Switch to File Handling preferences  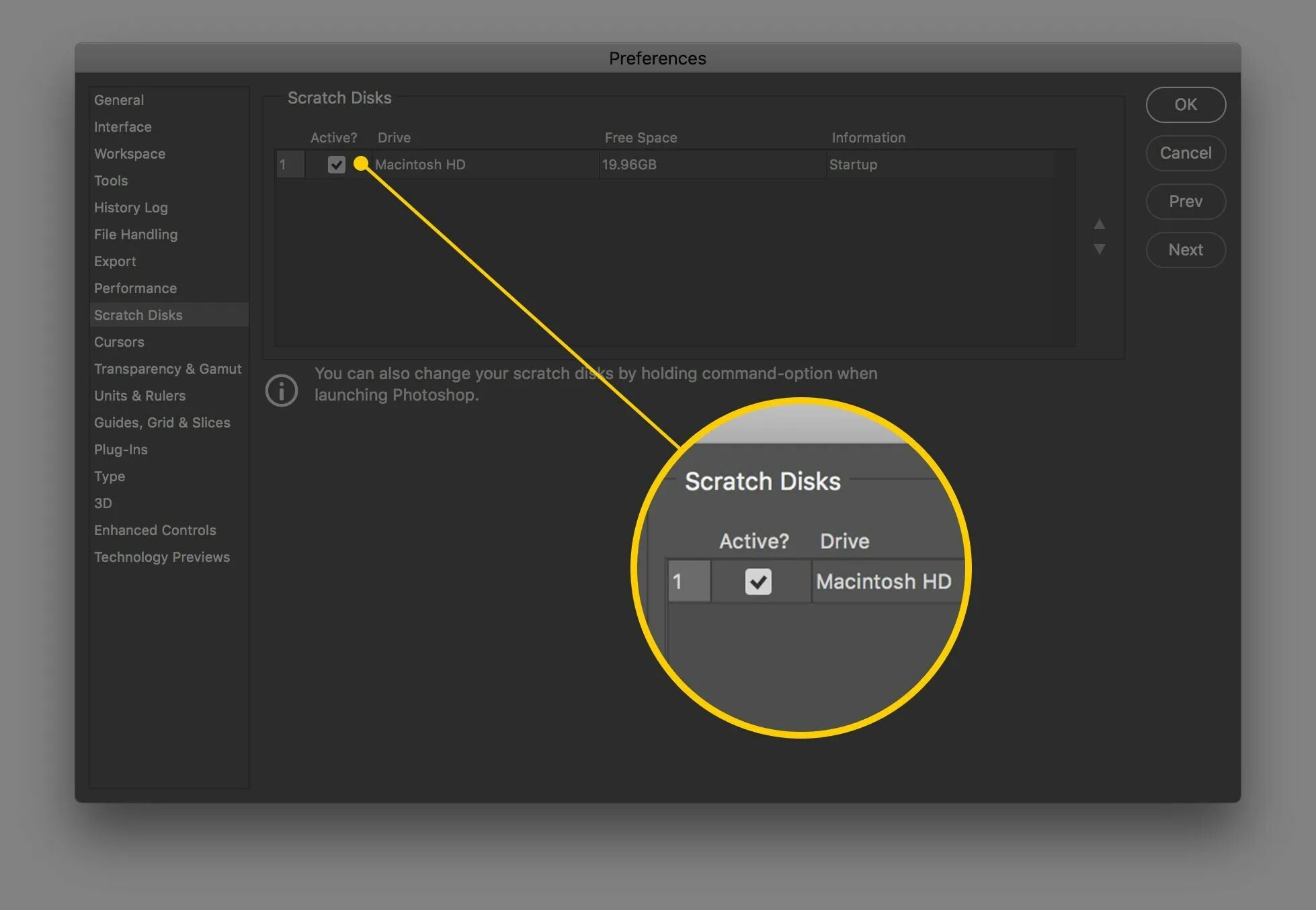tap(136, 235)
